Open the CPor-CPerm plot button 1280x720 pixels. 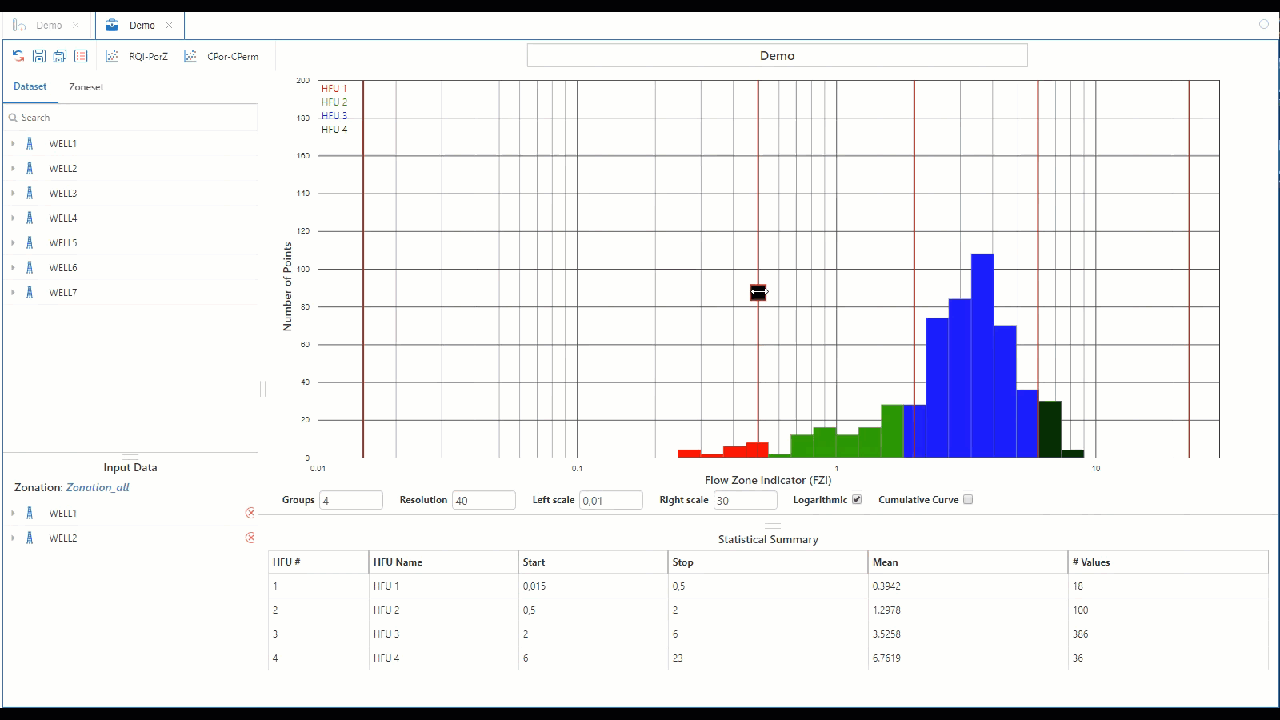click(221, 56)
